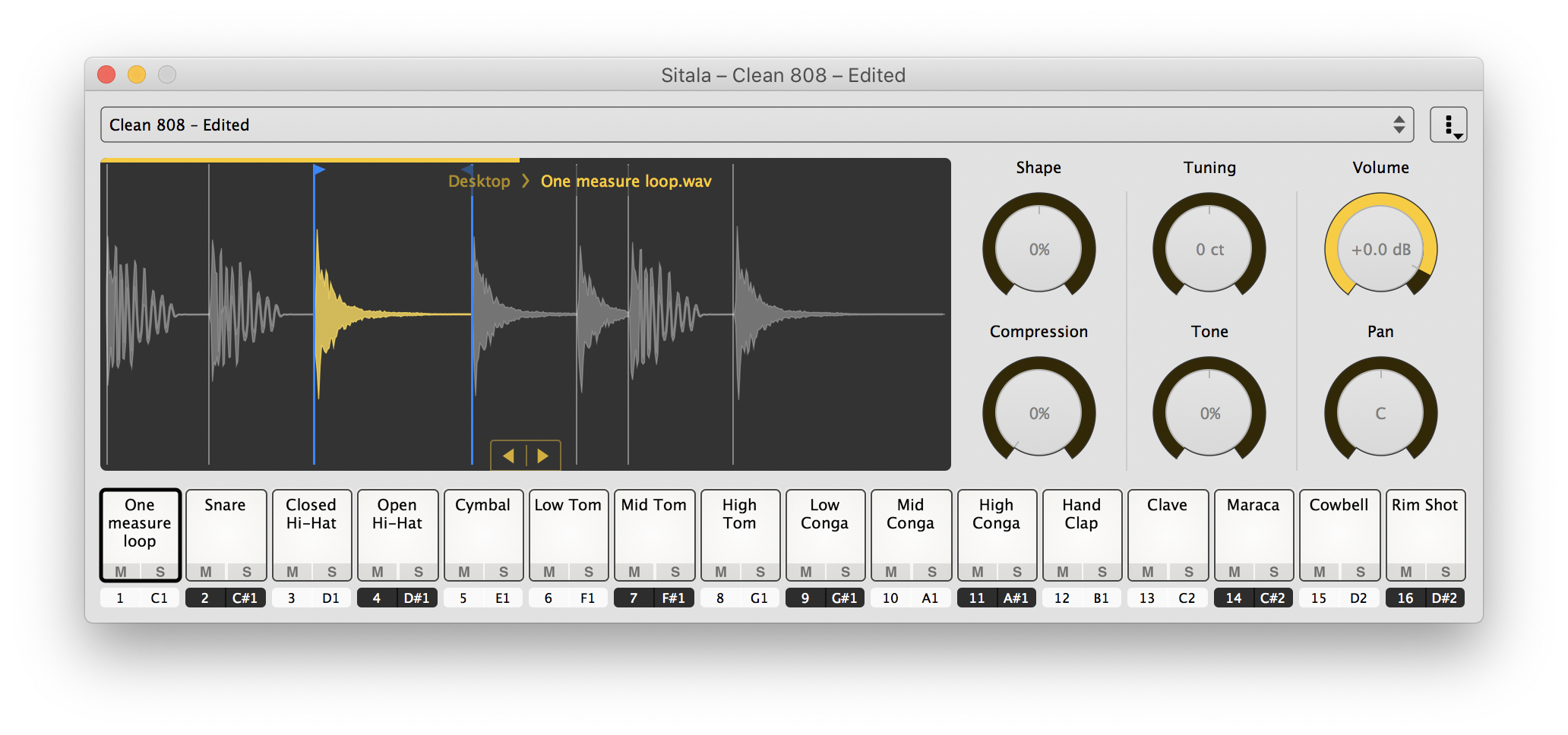Select the previous slice arrow below the waveform

tap(508, 456)
